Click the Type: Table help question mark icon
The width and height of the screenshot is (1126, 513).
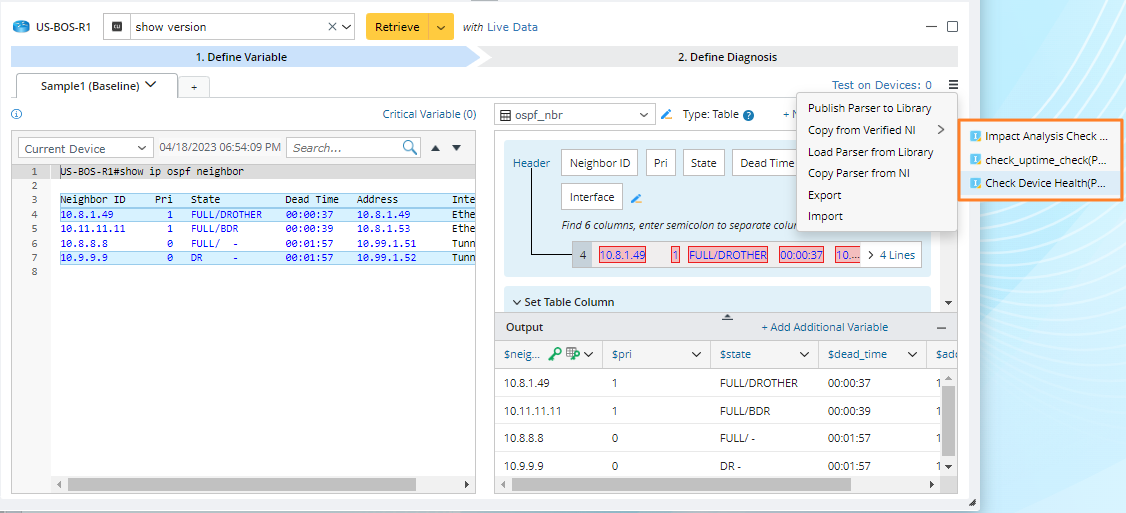[x=748, y=115]
